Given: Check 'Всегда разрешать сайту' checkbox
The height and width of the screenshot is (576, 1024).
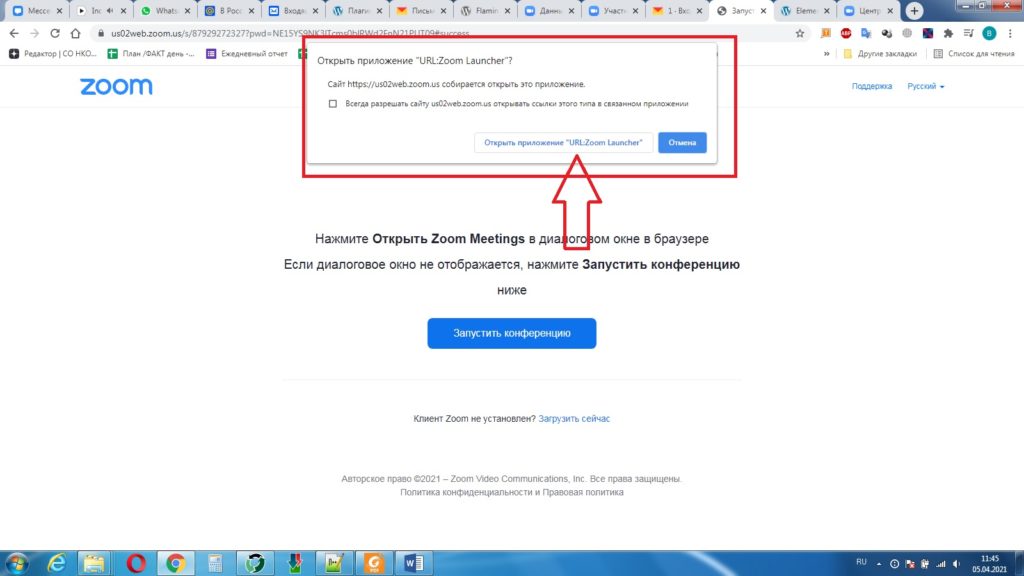Looking at the screenshot, I should pyautogui.click(x=333, y=104).
